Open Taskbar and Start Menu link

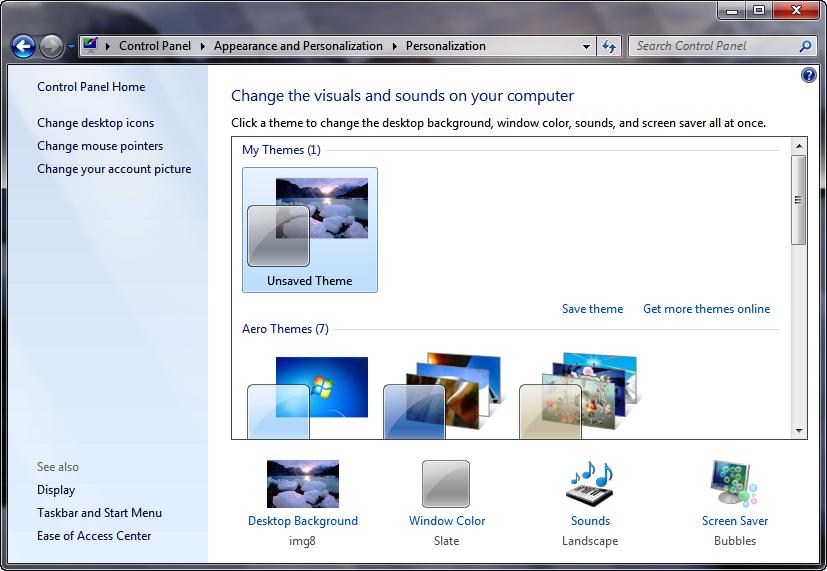tap(99, 512)
